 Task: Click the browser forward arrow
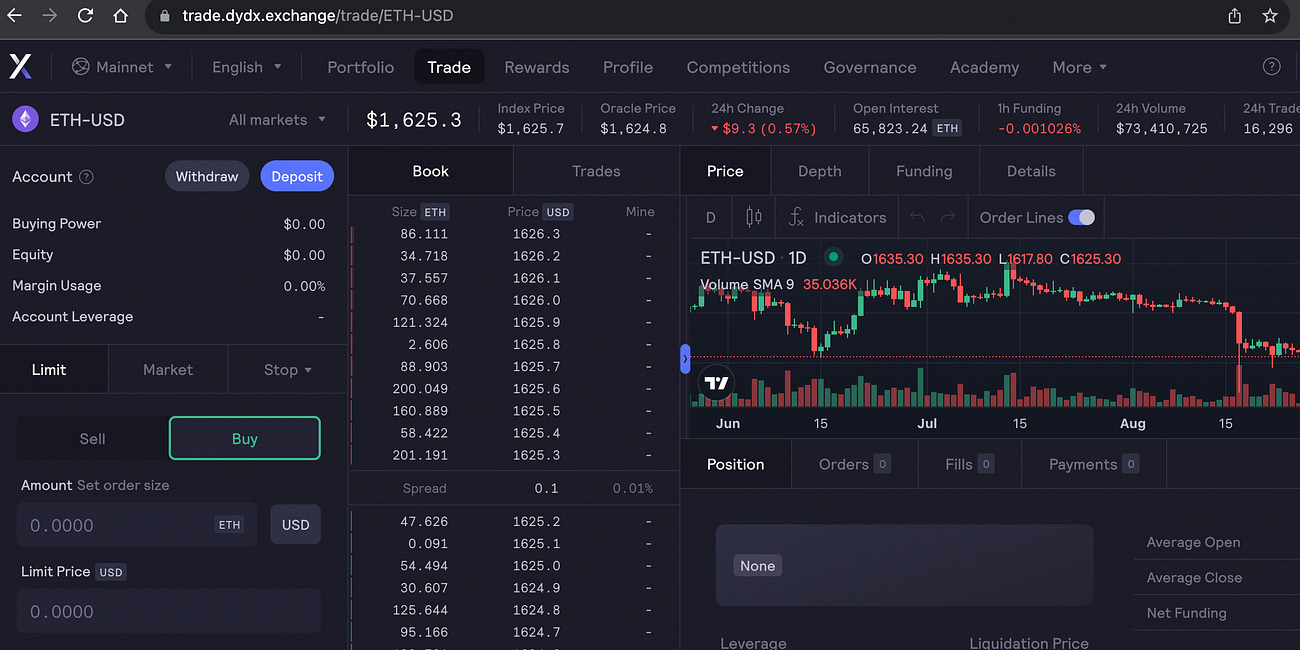pyautogui.click(x=50, y=16)
